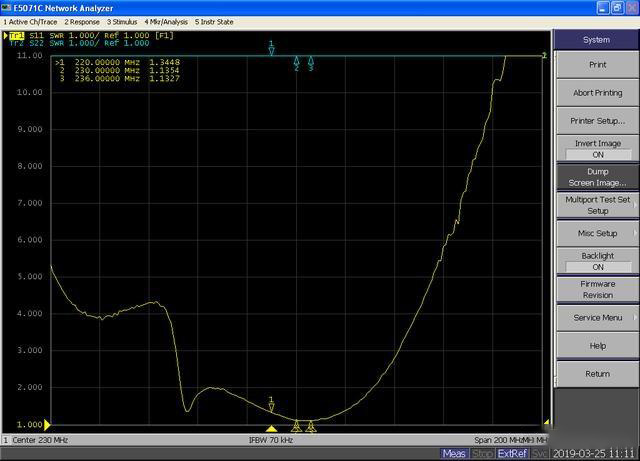Open the Multiport Test Set Setup submenu
The image size is (640, 461).
coord(597,205)
